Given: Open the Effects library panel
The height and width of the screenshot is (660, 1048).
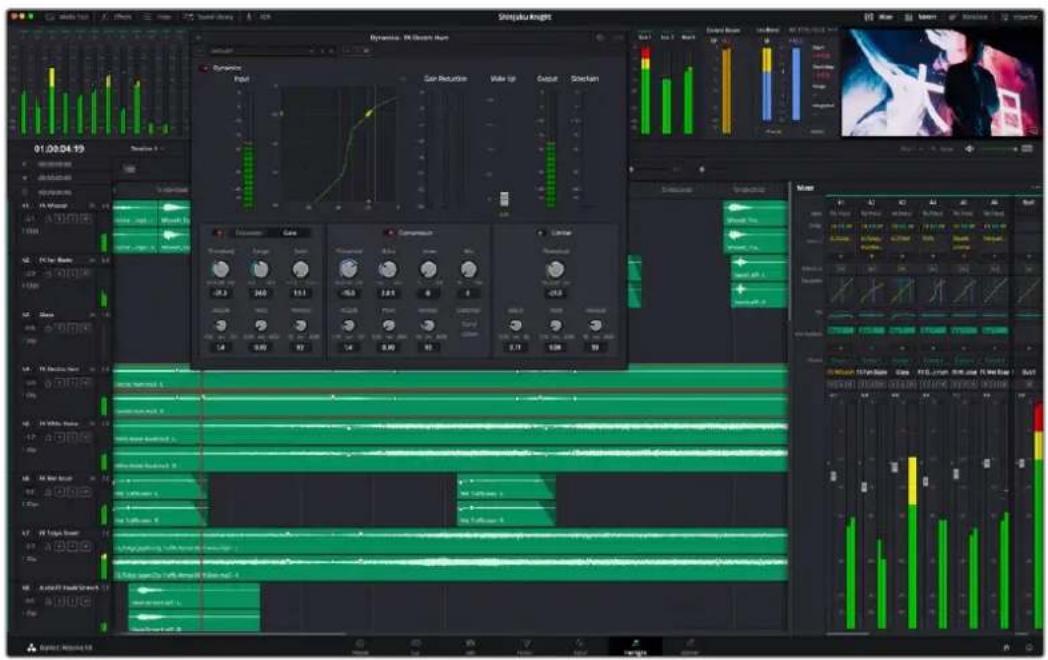Looking at the screenshot, I should pyautogui.click(x=116, y=17).
